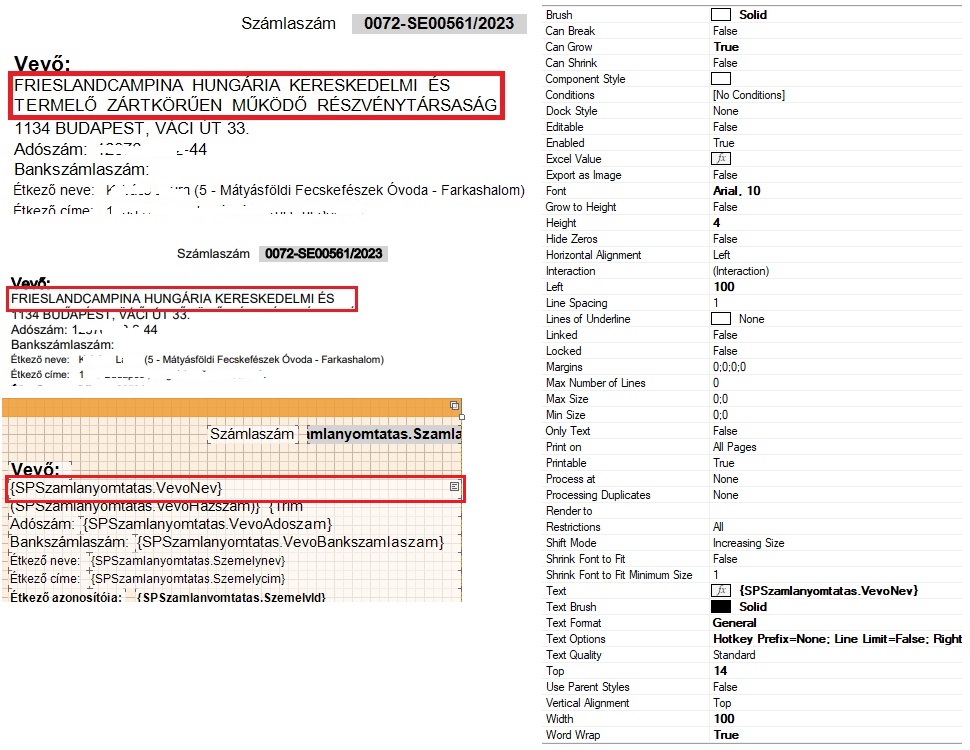Select the SzemelyId field in the designer

tap(231, 598)
